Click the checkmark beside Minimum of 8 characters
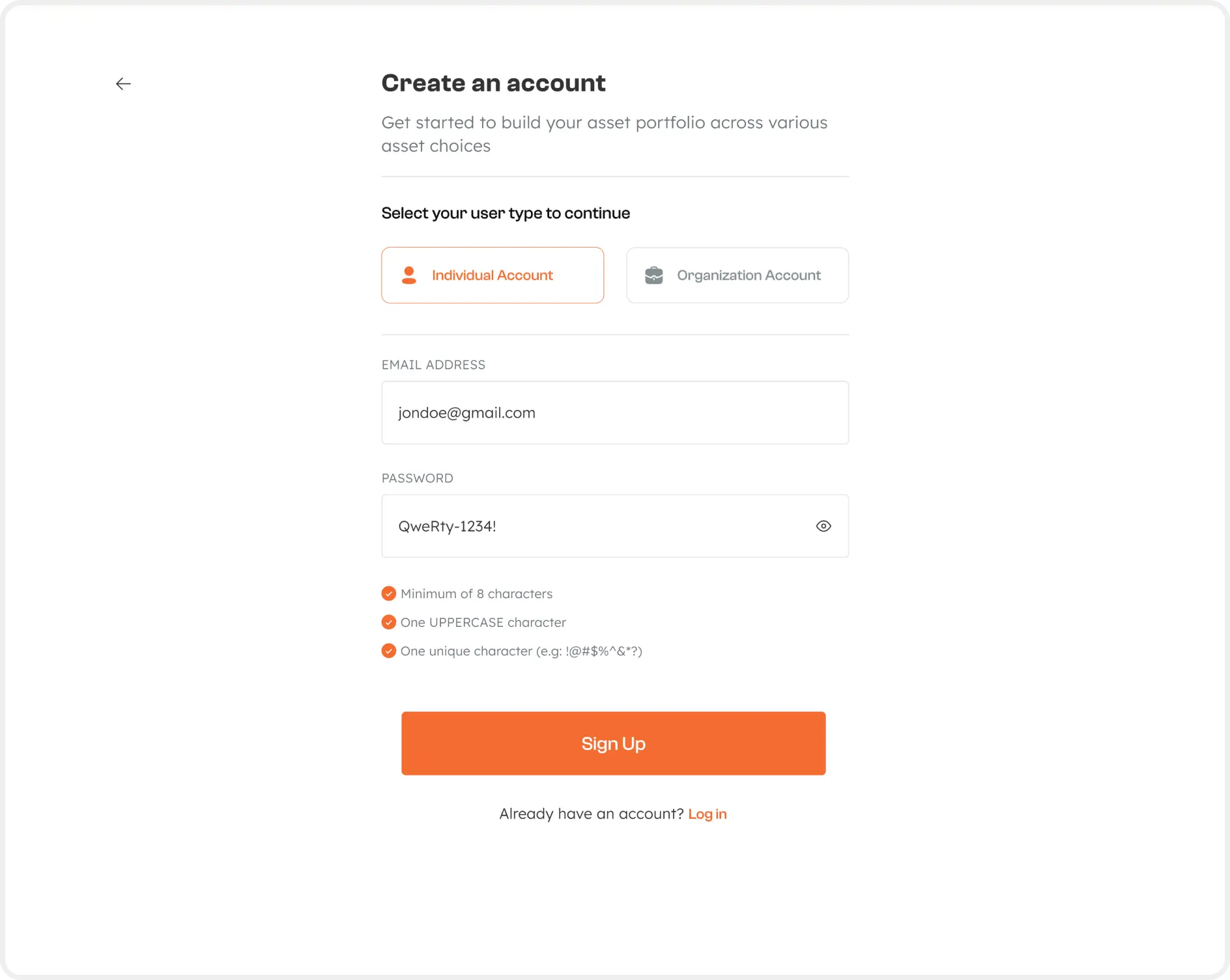This screenshot has height=980, width=1230. (389, 594)
